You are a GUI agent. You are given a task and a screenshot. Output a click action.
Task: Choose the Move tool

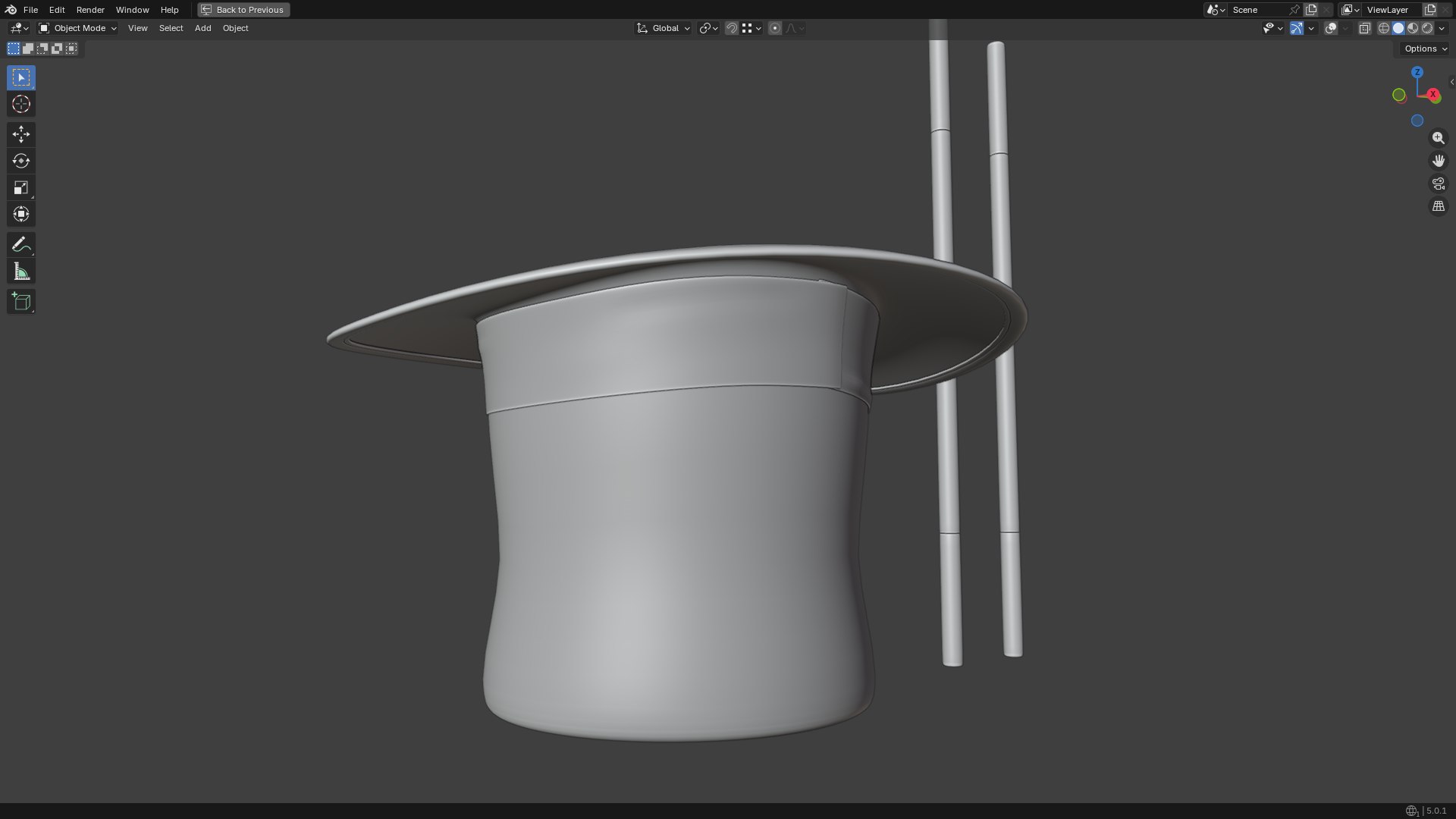tap(21, 134)
